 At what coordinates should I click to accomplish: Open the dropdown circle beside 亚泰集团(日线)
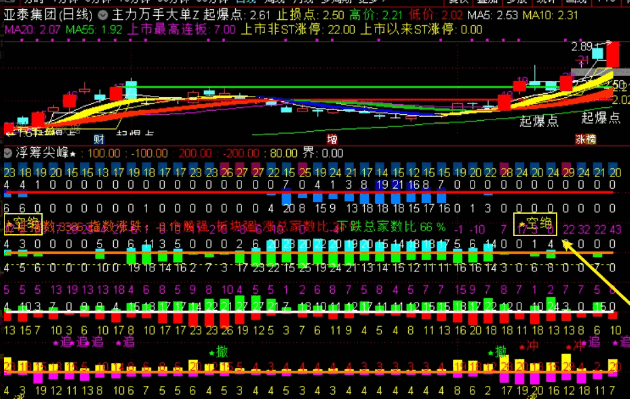click(x=103, y=15)
